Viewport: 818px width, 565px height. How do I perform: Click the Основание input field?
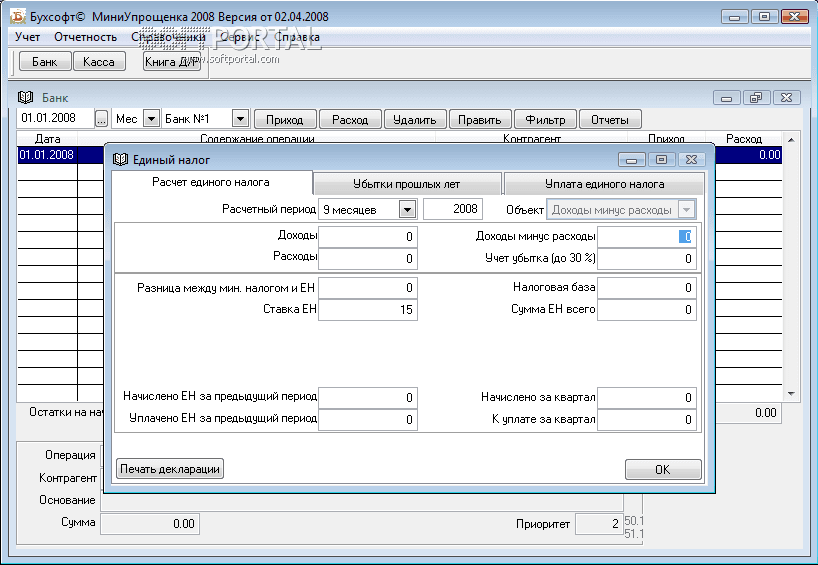click(x=362, y=501)
